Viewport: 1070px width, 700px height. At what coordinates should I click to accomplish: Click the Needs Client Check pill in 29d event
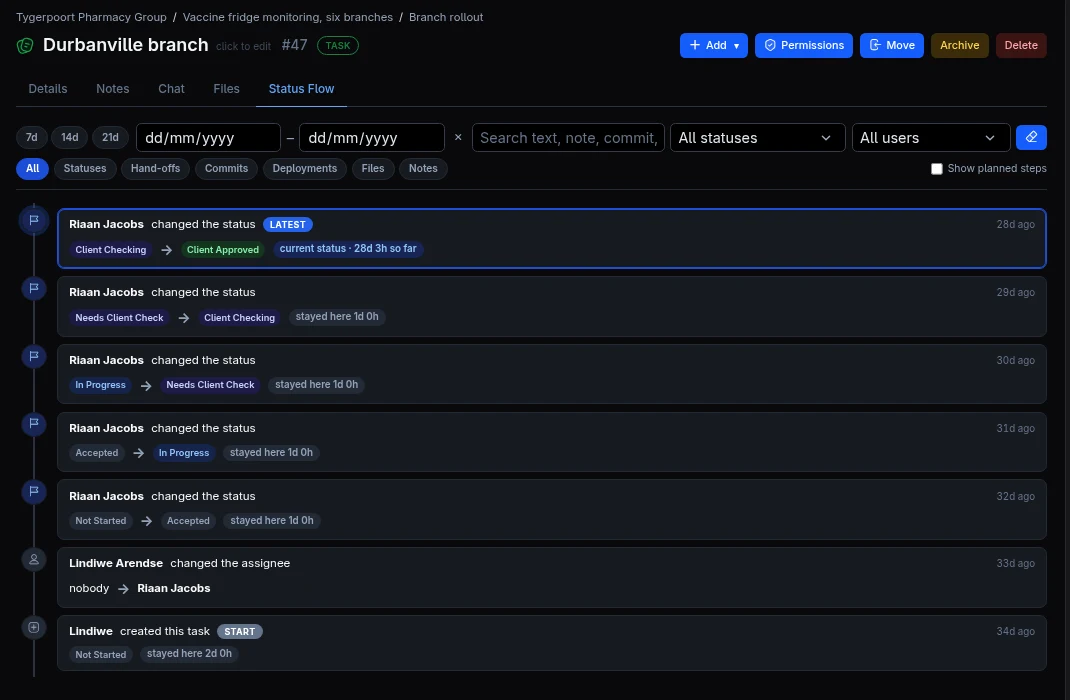click(x=119, y=318)
